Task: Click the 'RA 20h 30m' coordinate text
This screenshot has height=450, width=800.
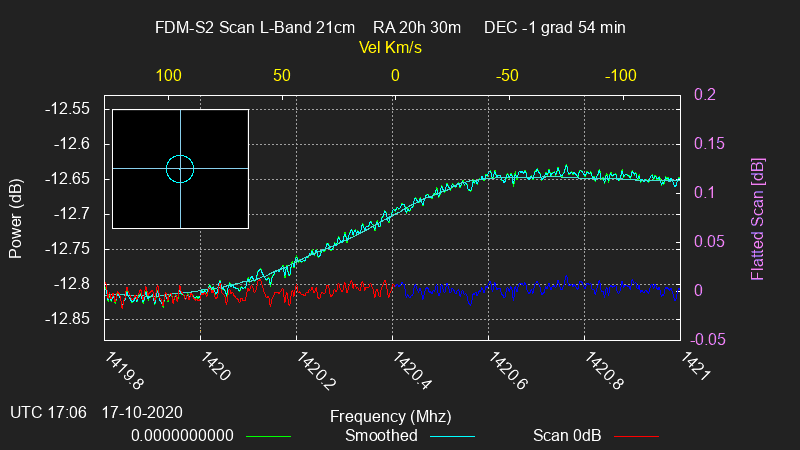Action: (417, 28)
